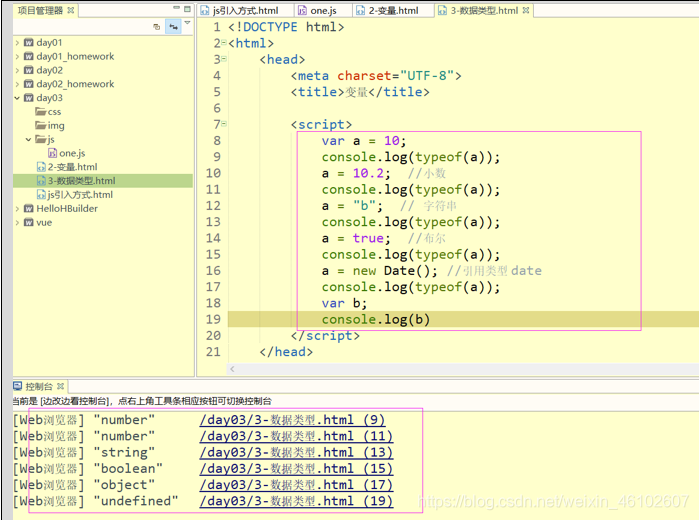The height and width of the screenshot is (520, 699).
Task: Collapse the day03 project node
Action: click(x=17, y=98)
